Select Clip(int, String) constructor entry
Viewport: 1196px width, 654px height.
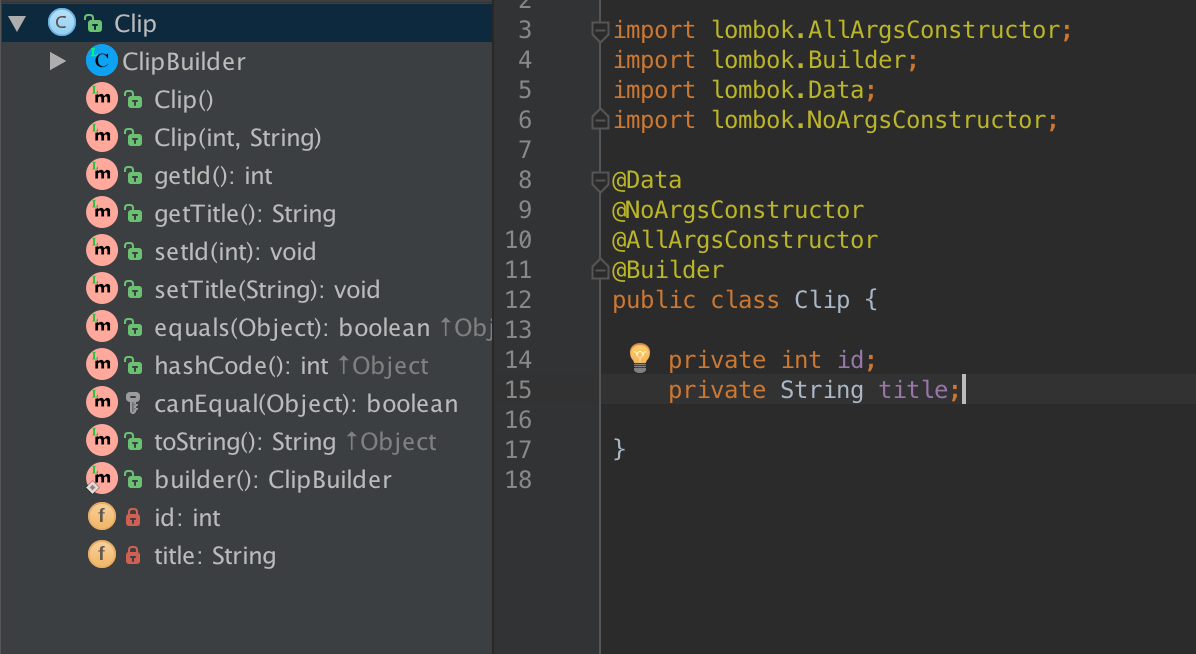tap(238, 138)
